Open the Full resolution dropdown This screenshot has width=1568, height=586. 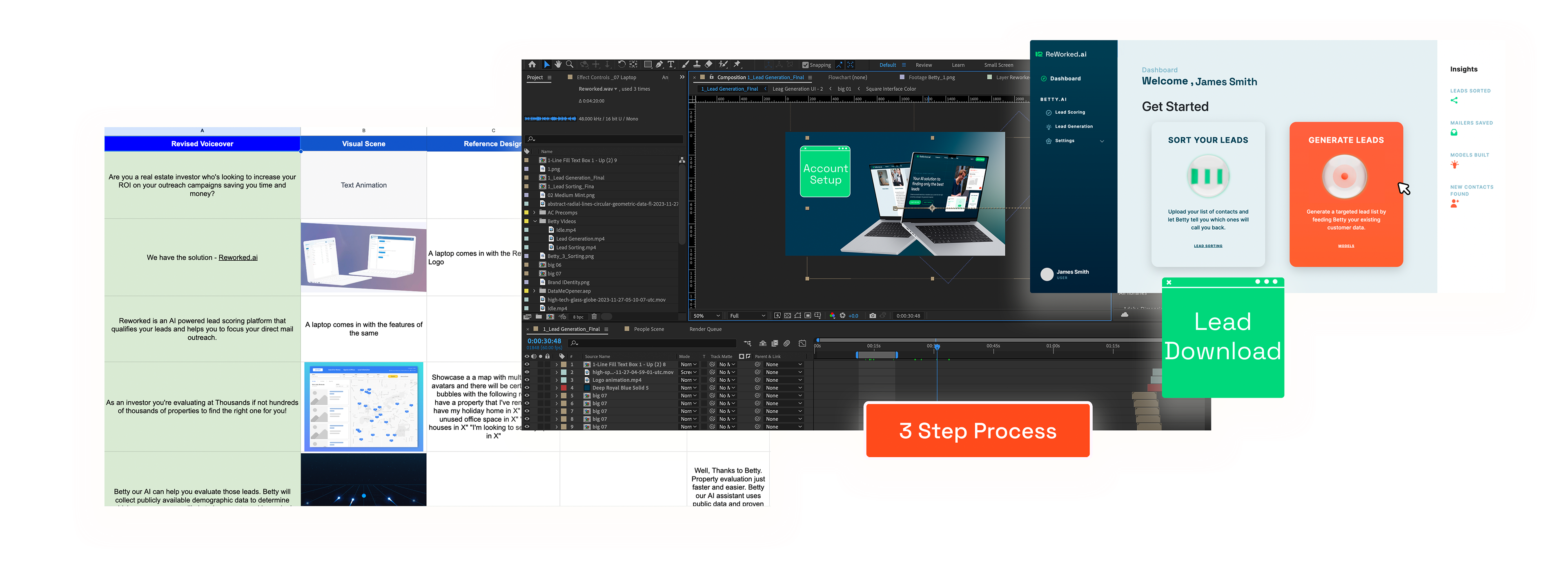(x=748, y=315)
